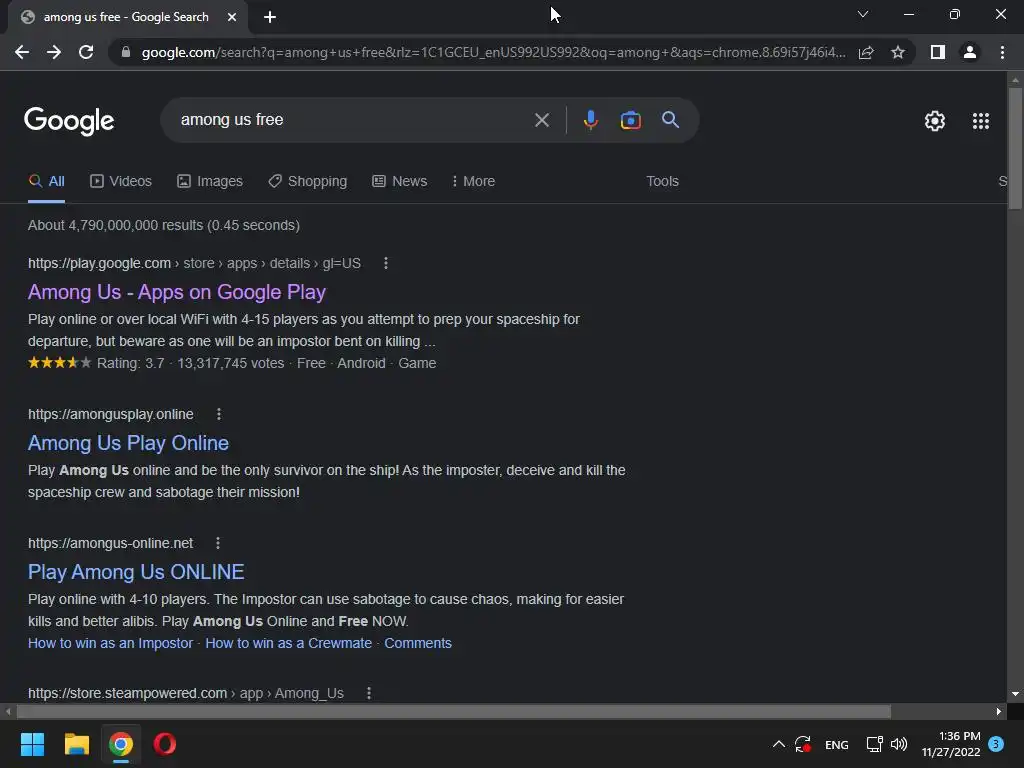This screenshot has height=768, width=1024.
Task: Click the Chrome taskbar icon
Action: (121, 744)
